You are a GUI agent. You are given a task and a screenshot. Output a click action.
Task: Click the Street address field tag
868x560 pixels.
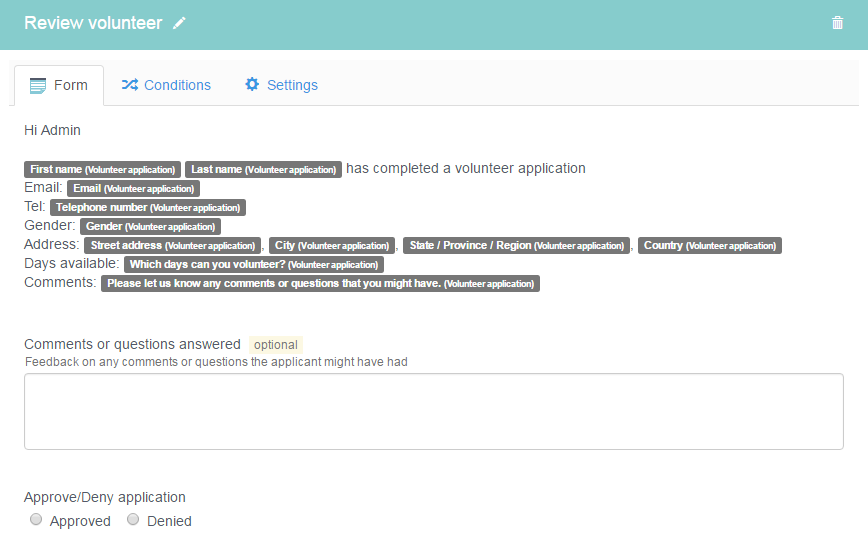173,245
